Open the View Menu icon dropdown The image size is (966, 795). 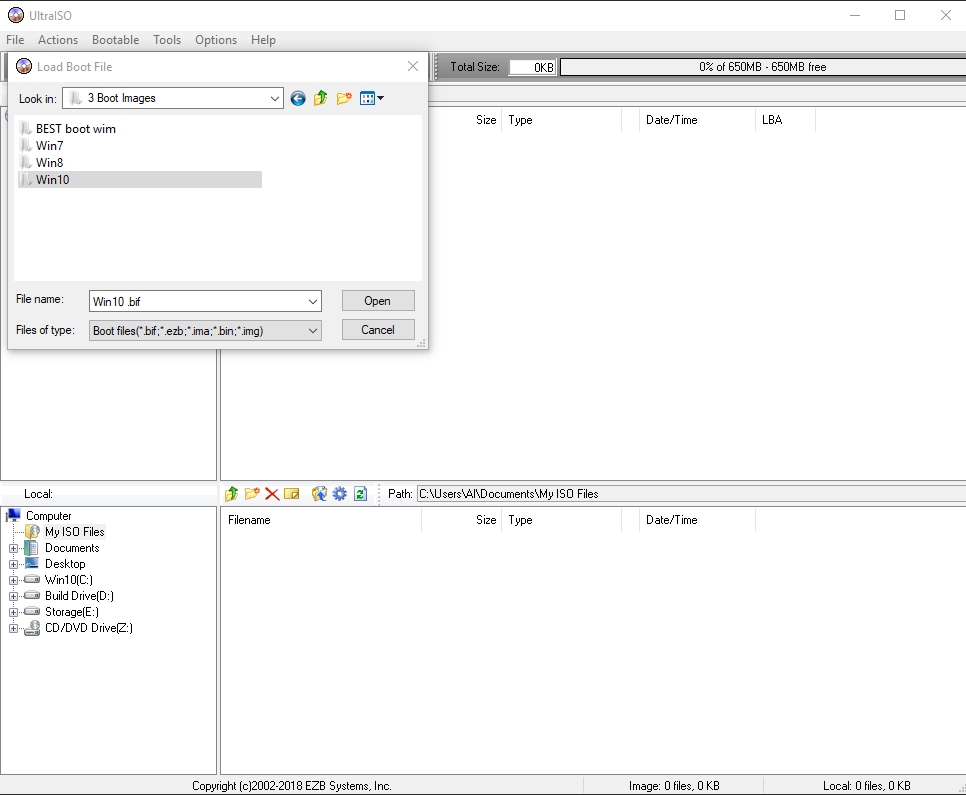click(x=372, y=99)
